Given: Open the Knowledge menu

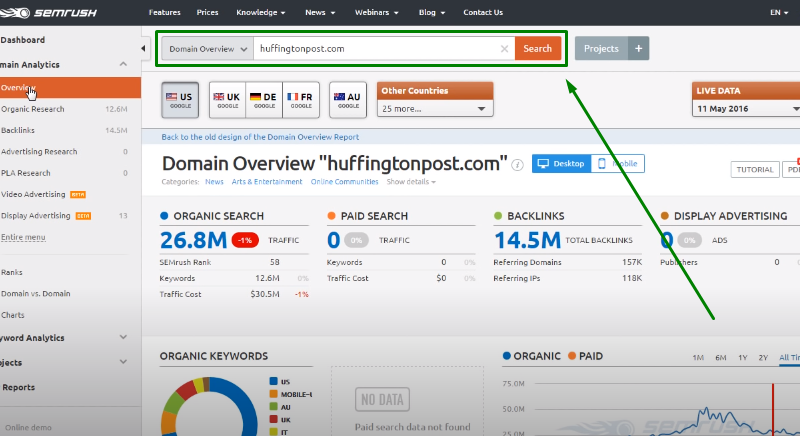Looking at the screenshot, I should coord(260,12).
